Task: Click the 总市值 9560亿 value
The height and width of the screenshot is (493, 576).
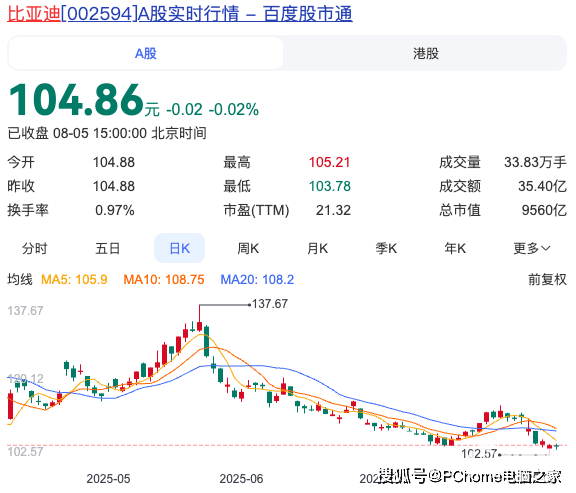Action: coord(544,210)
